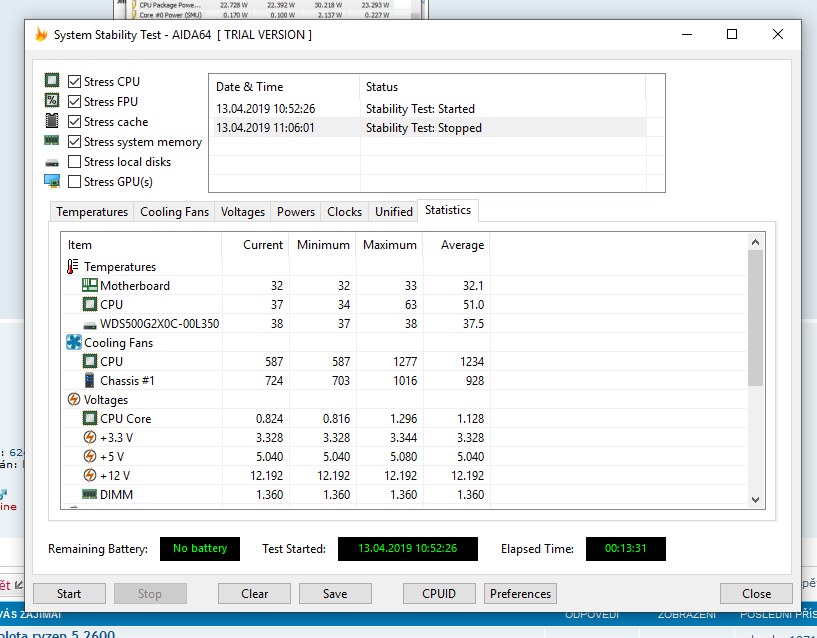The height and width of the screenshot is (638, 817).
Task: Click the Stress system memory RAM icon
Action: pos(52,140)
